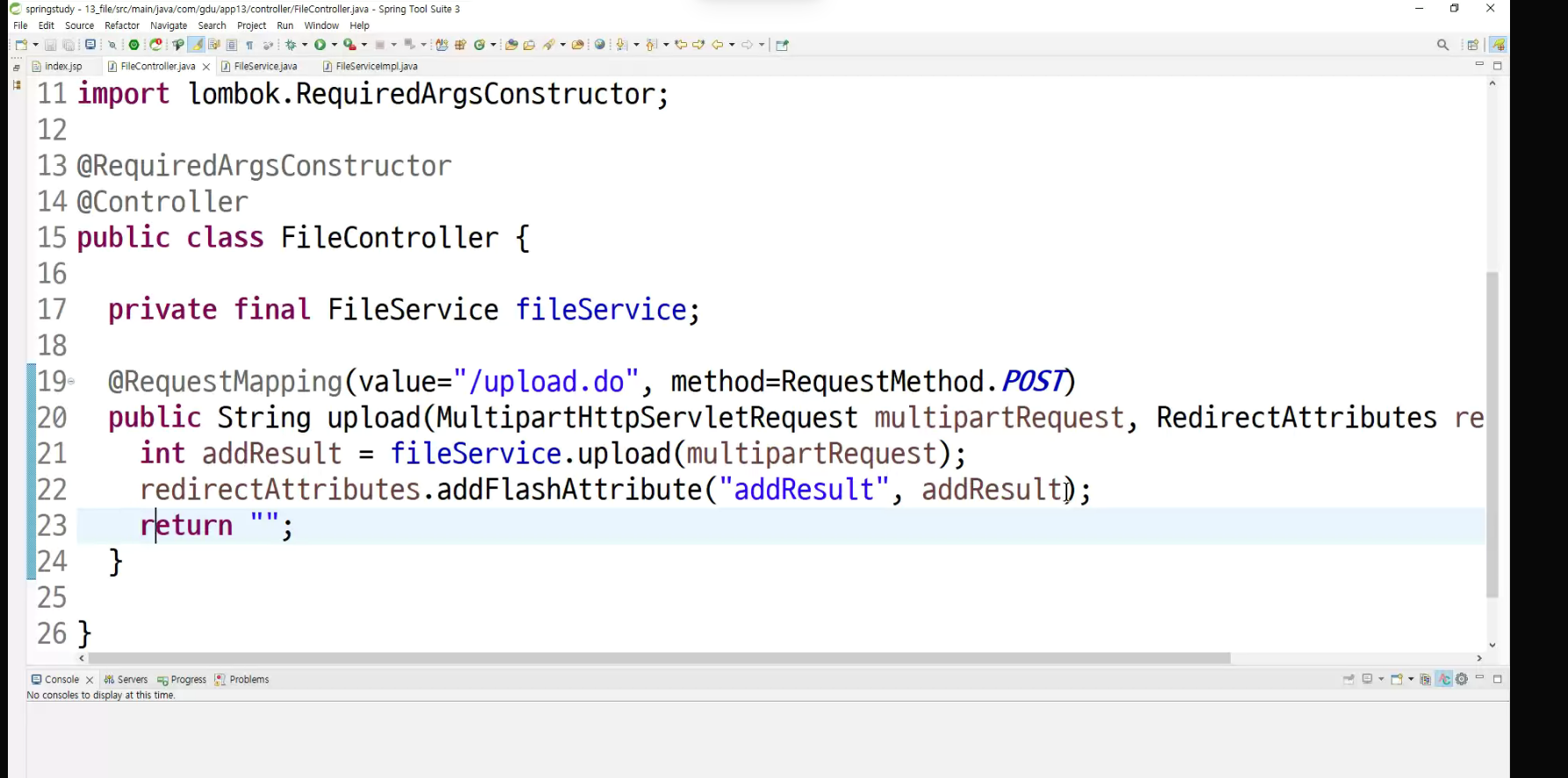The image size is (1568, 778).
Task: Click the Open Web Browser globe icon
Action: pyautogui.click(x=600, y=45)
